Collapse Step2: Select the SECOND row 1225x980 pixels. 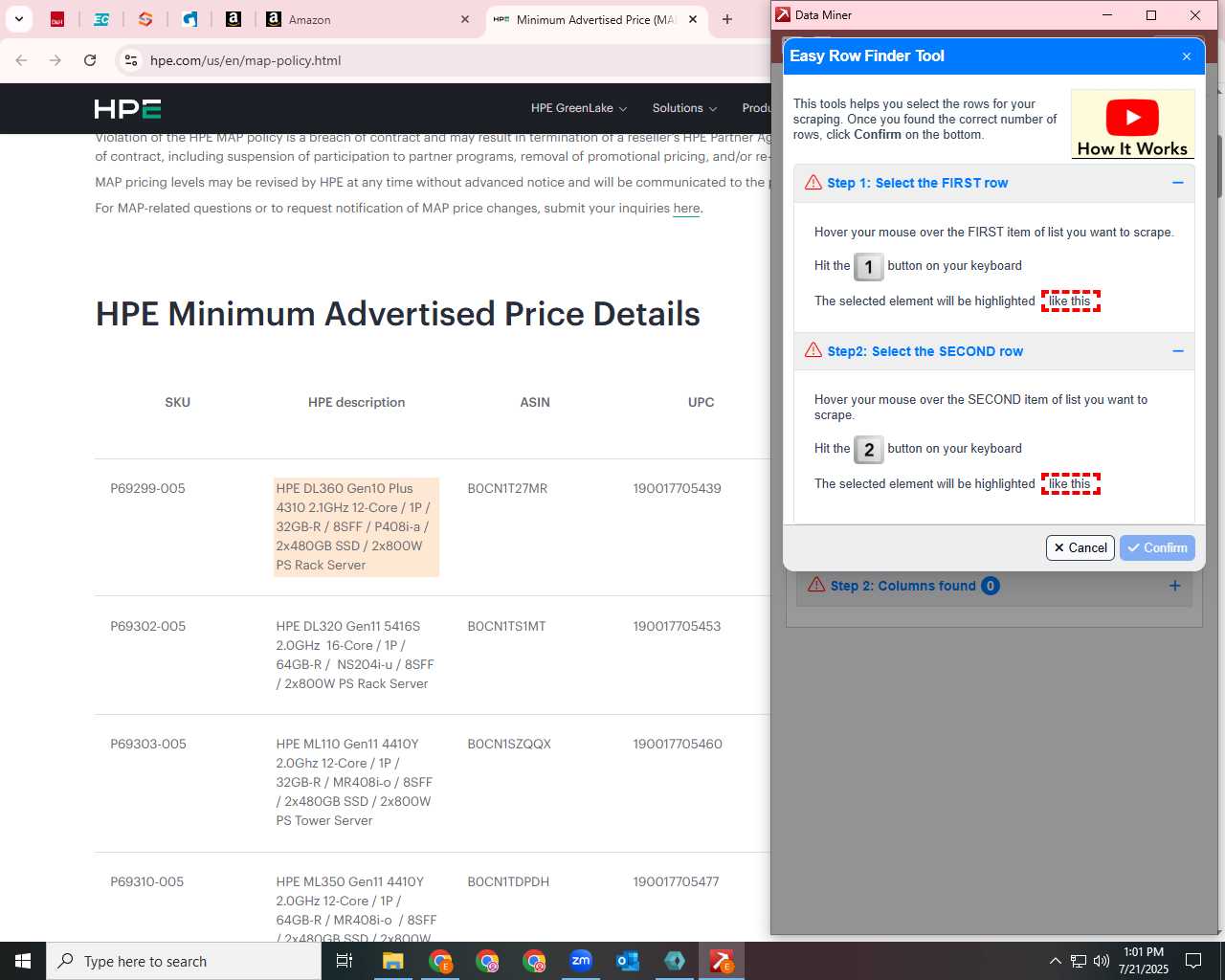(1178, 351)
